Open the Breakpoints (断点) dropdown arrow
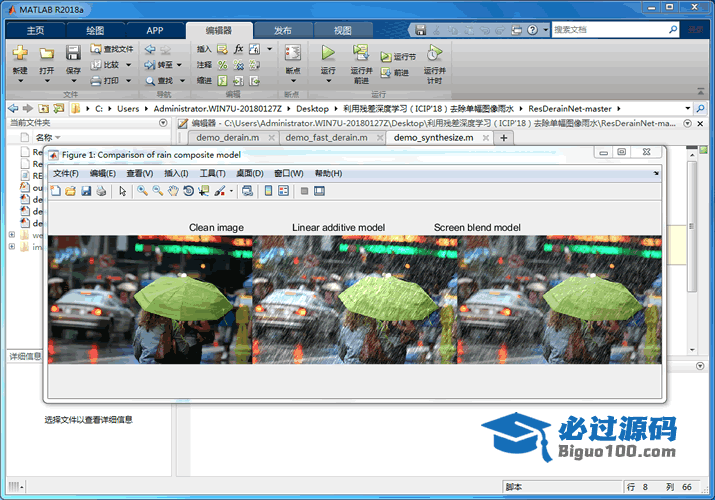Screen dimensions: 715x500 click(x=293, y=81)
